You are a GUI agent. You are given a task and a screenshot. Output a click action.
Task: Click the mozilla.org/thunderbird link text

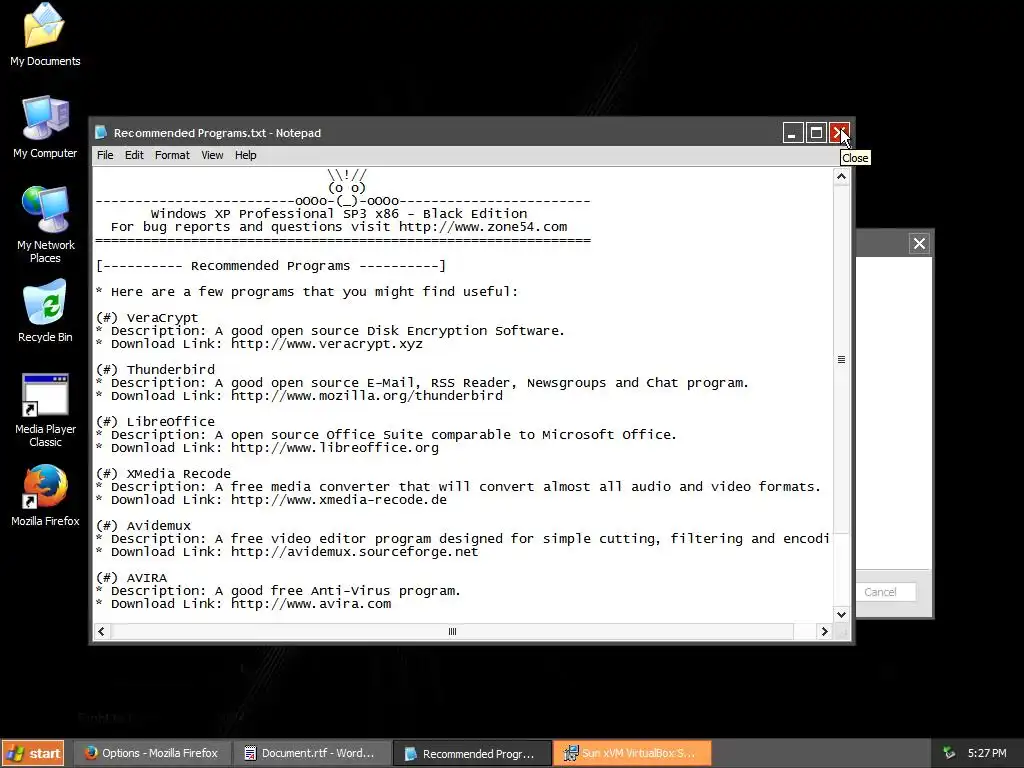click(367, 396)
